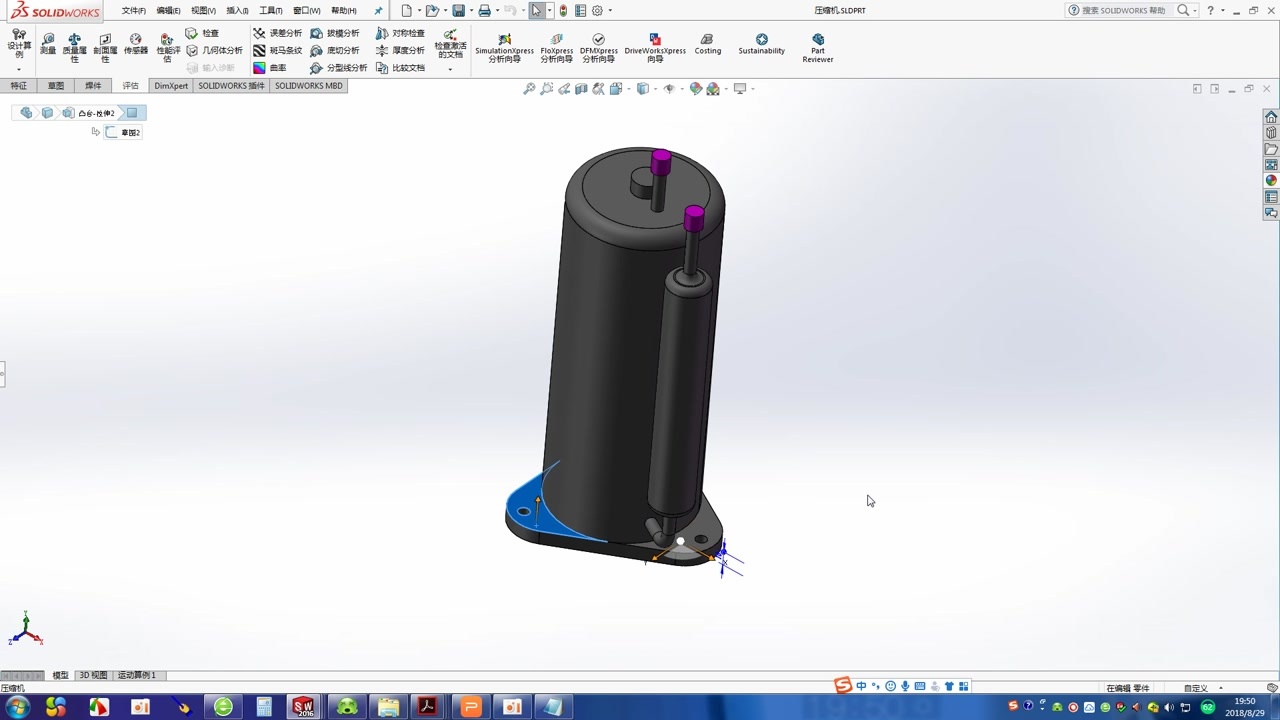Open 误差分析 deviation analysis
1280x720 pixels.
pos(277,33)
